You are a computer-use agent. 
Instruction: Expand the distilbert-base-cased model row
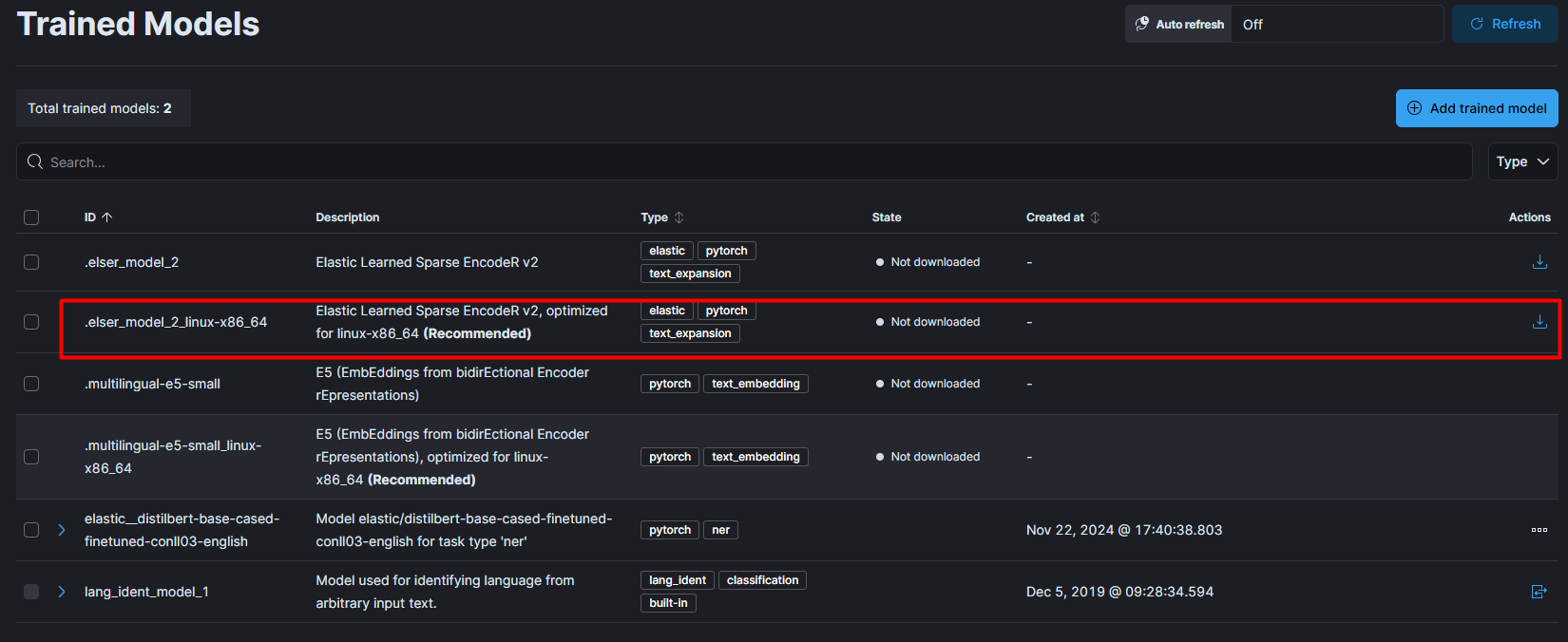62,530
